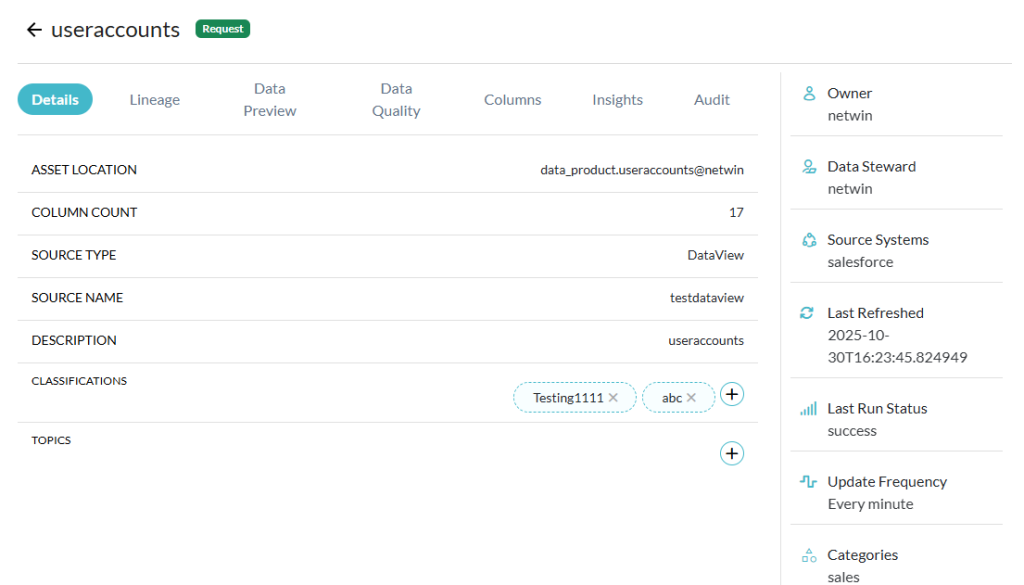
Task: Switch to the Data Quality tab
Action: [x=395, y=99]
